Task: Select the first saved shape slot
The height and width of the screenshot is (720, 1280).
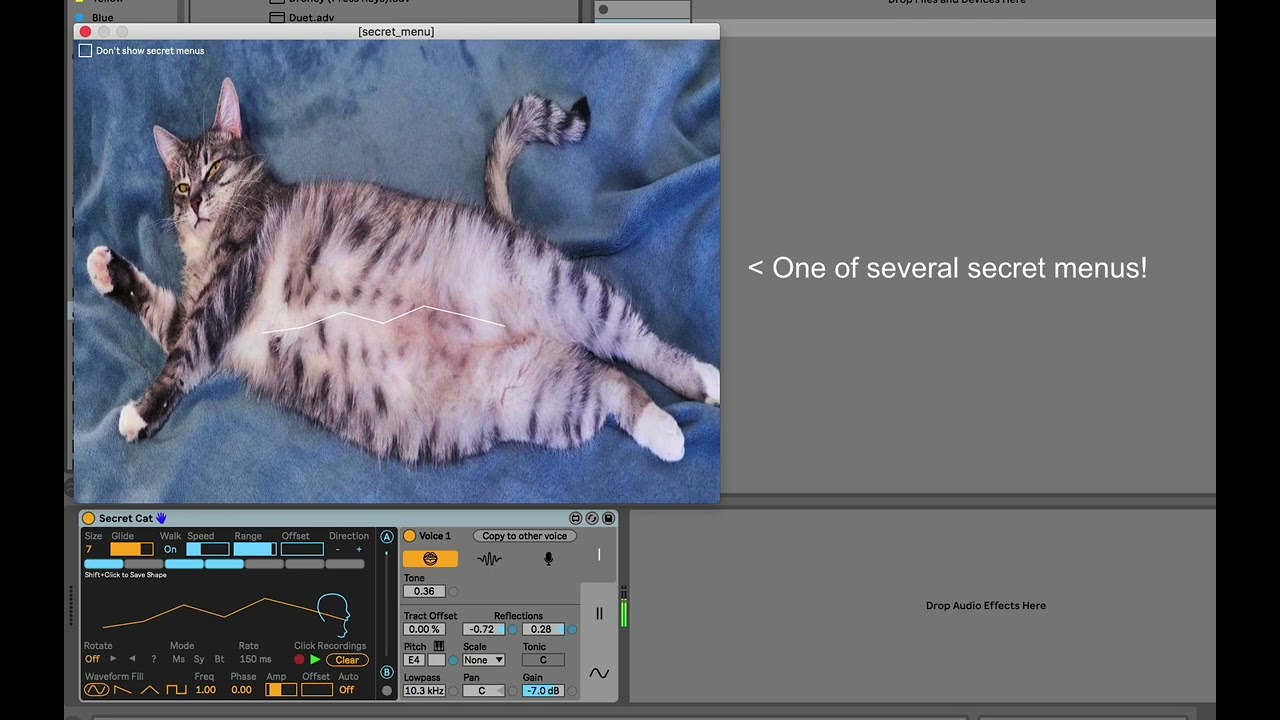Action: click(x=104, y=564)
